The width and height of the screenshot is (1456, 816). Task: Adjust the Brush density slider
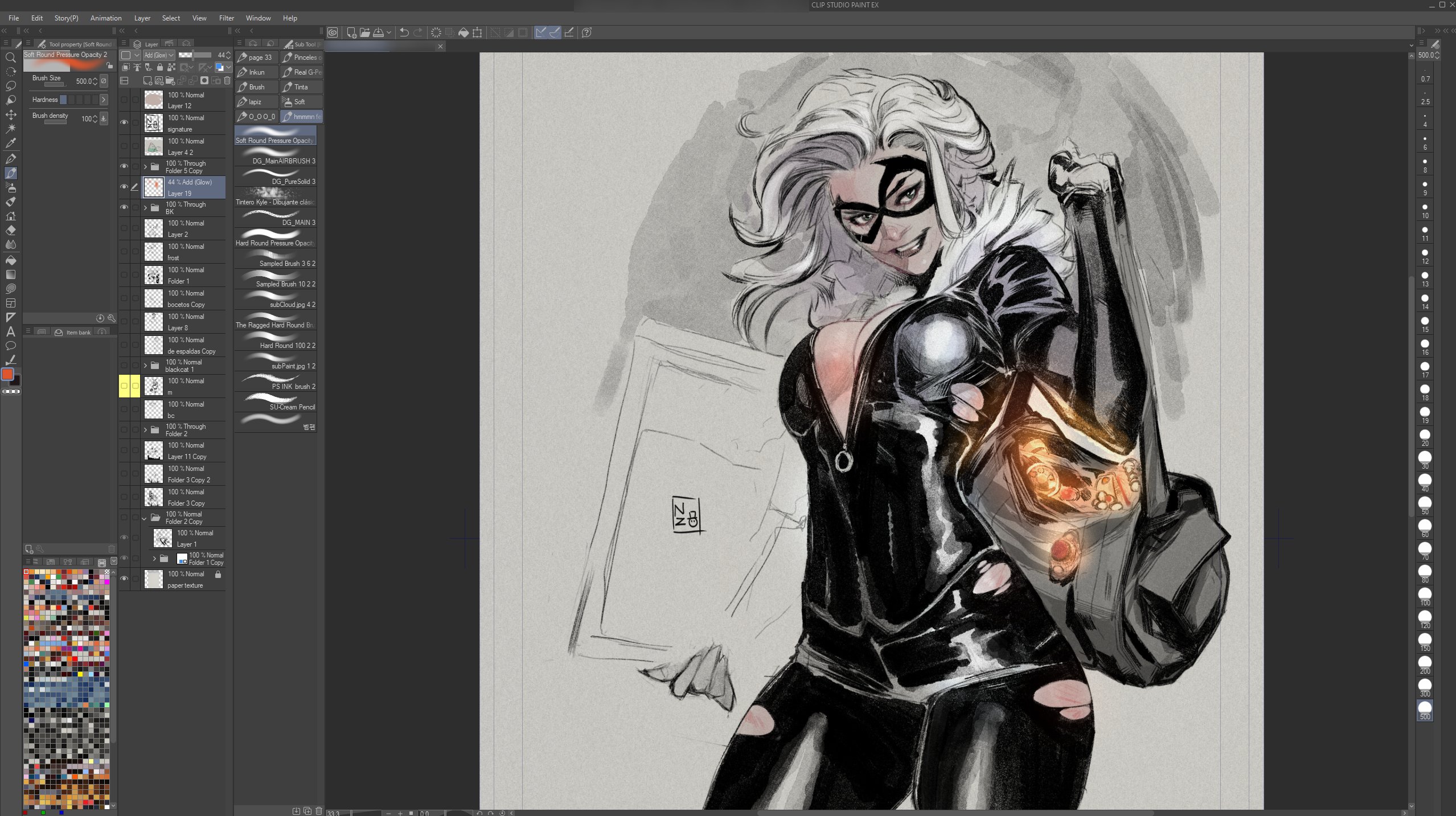click(x=56, y=122)
